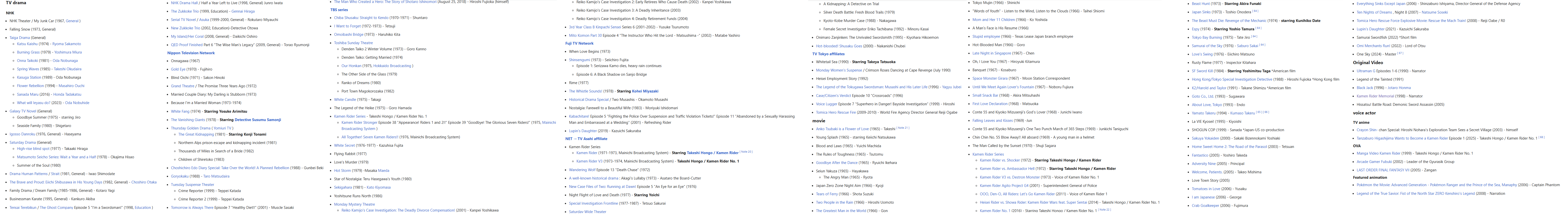The image size is (1568, 214).
Task: Open the Toshiba Sunday Theatre link
Action: tap(353, 43)
